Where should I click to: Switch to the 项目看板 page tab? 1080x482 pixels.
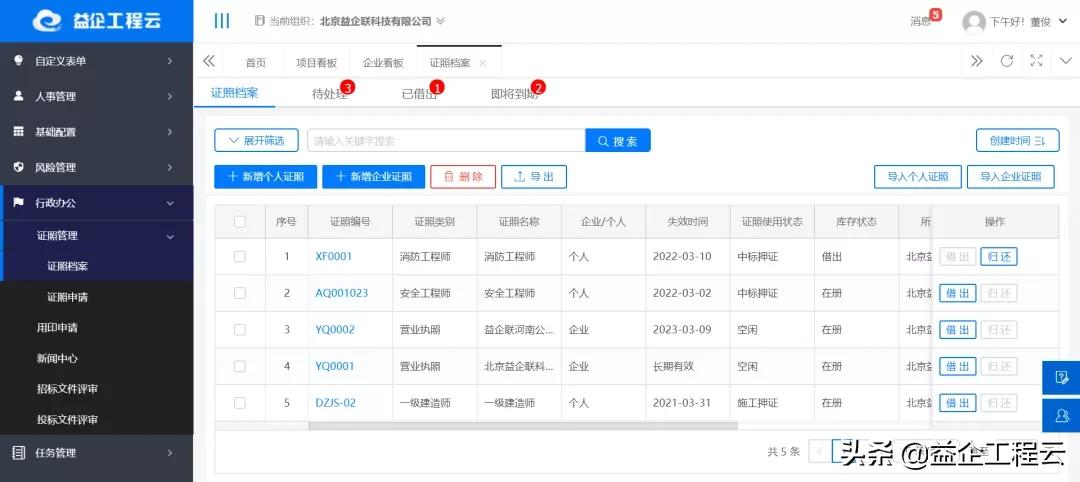click(317, 63)
